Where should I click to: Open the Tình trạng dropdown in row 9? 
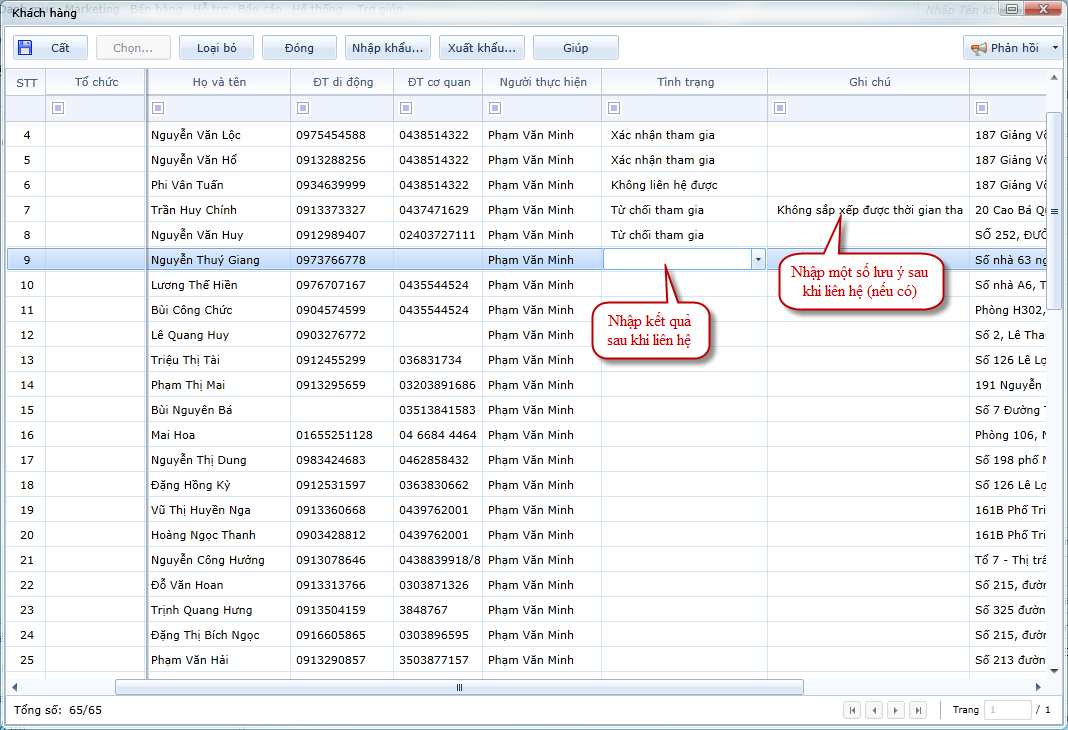click(x=758, y=260)
